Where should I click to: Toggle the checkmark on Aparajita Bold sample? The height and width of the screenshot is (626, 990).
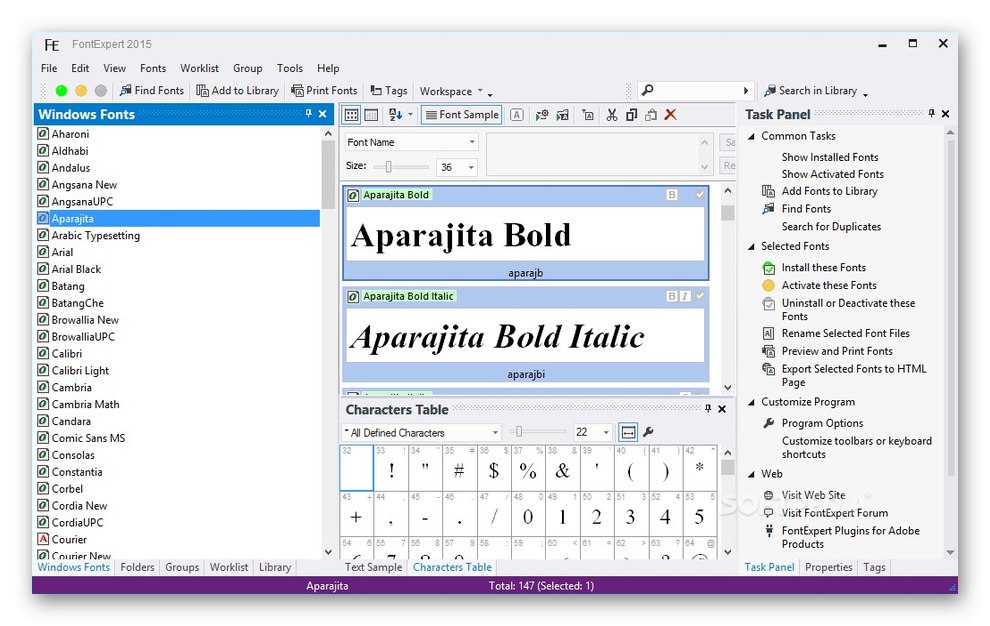(700, 195)
